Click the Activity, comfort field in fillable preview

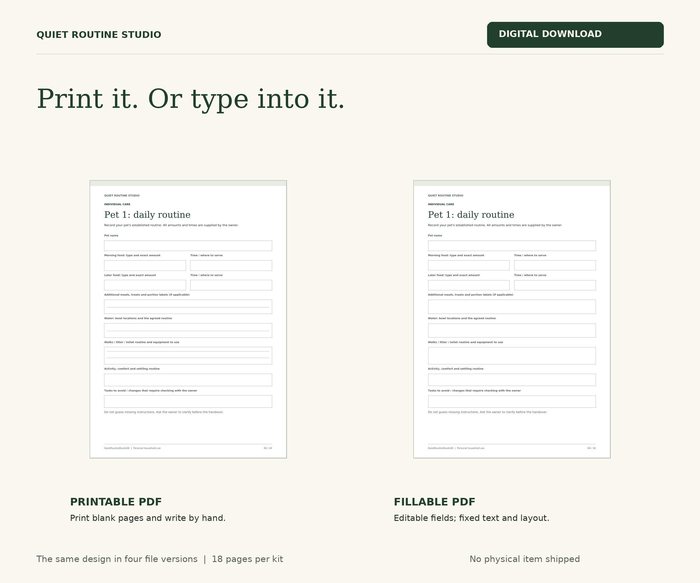[x=512, y=380]
